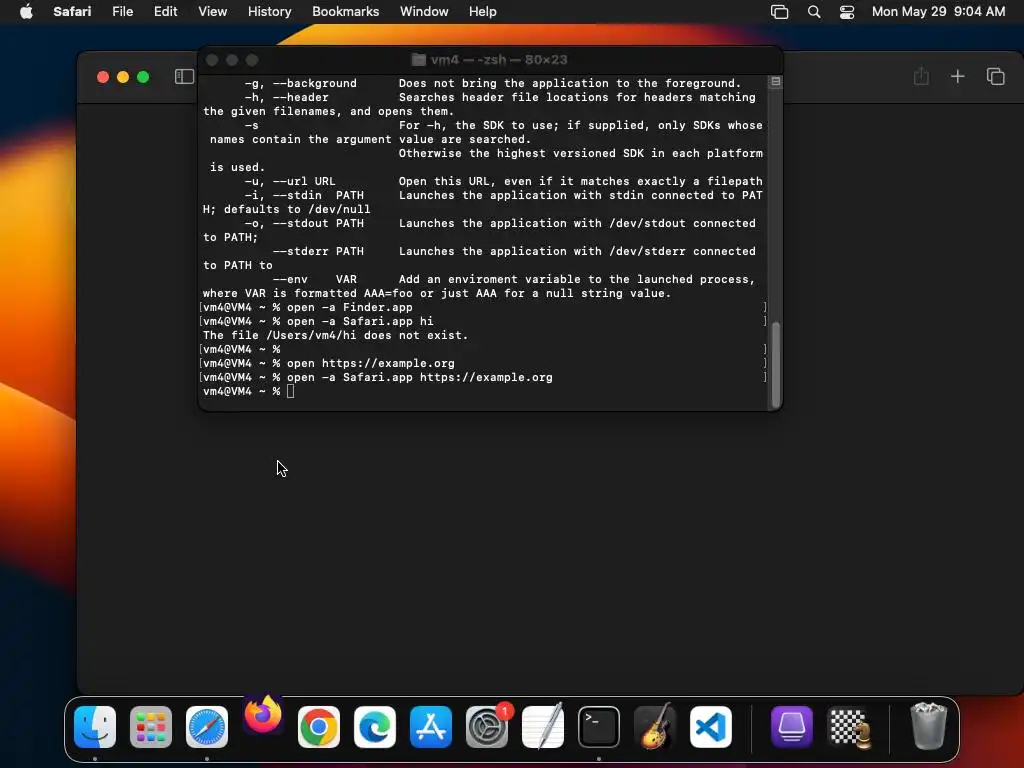Image resolution: width=1024 pixels, height=768 pixels.
Task: Open Firefox from the Dock
Action: pos(263,714)
